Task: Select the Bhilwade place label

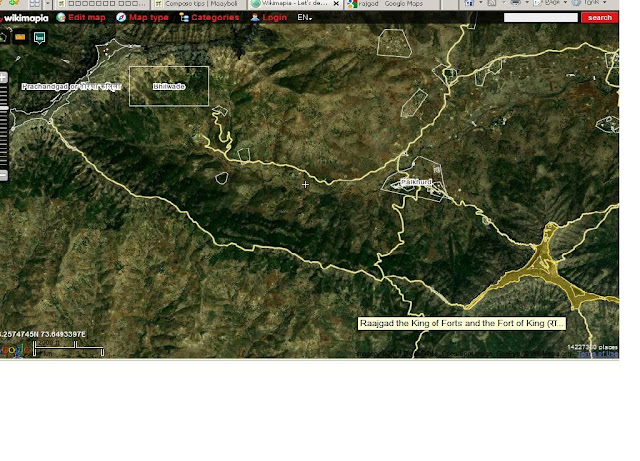Action: pyautogui.click(x=169, y=87)
